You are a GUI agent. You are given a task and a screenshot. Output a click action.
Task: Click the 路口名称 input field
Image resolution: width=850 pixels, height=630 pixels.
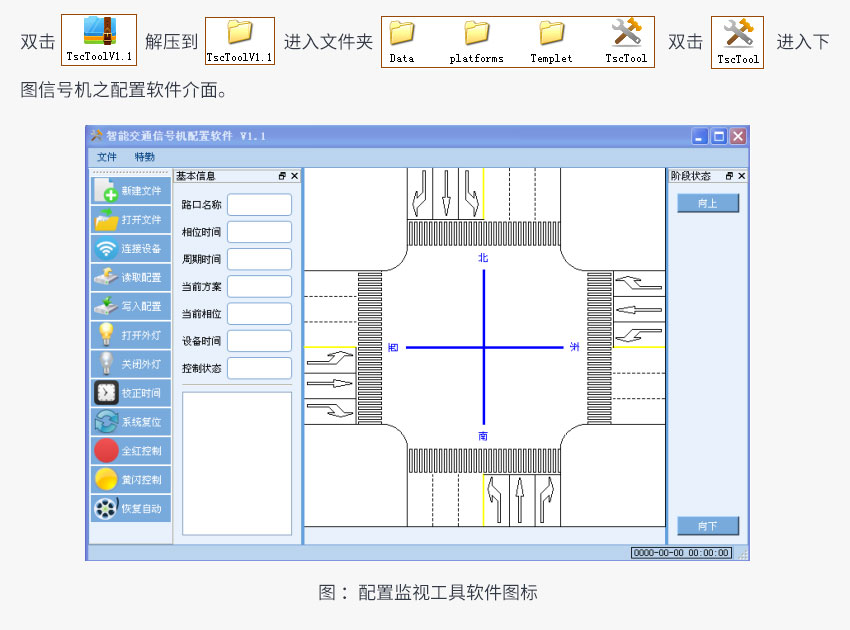(x=259, y=205)
